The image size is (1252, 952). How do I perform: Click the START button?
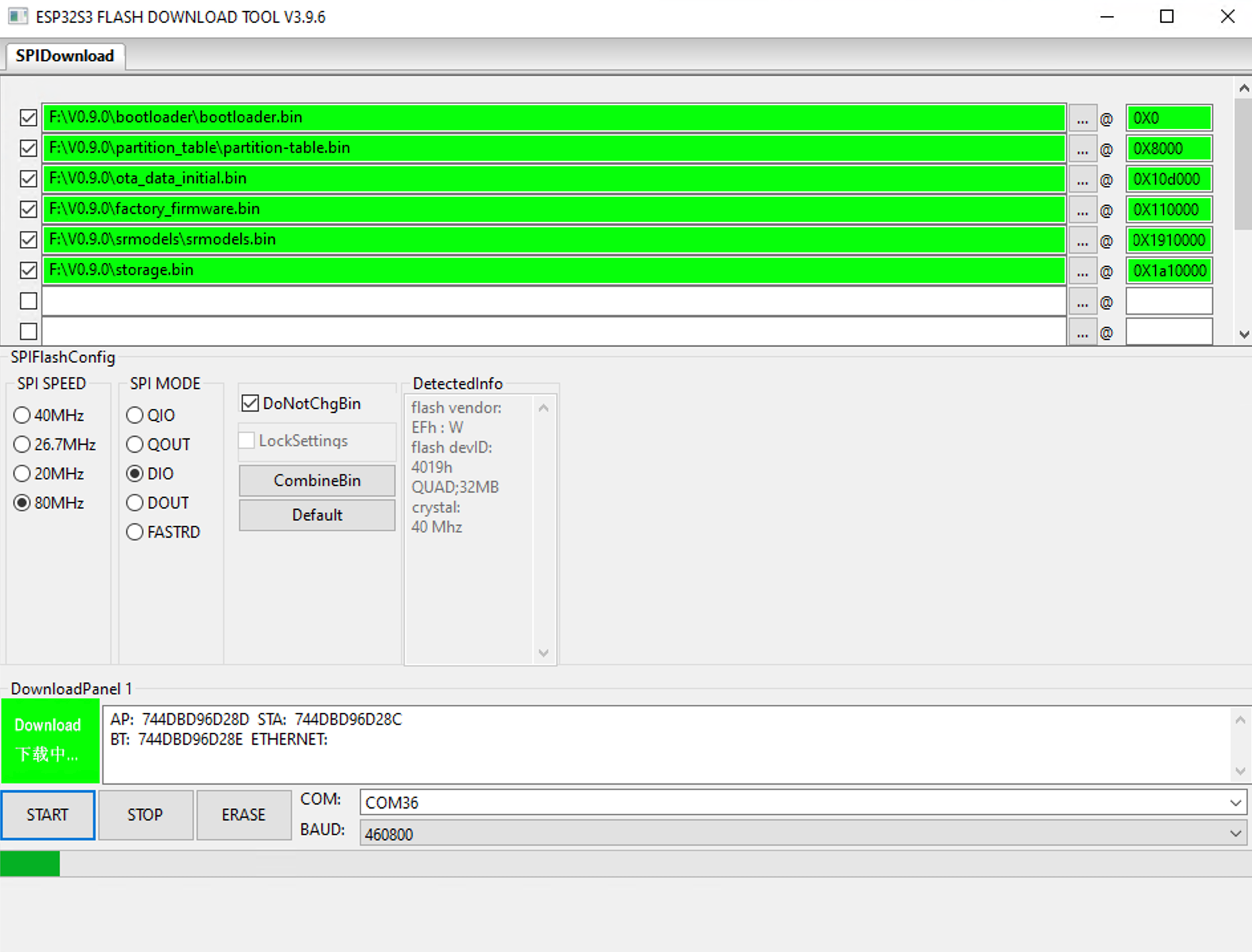coord(48,815)
